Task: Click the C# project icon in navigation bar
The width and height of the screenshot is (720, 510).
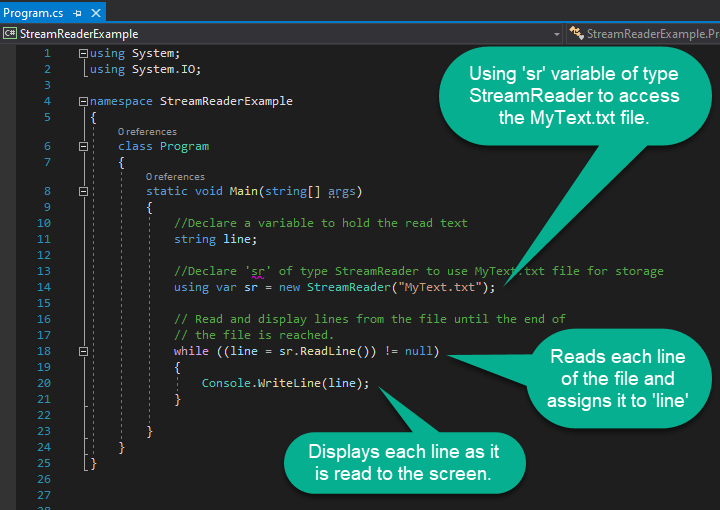Action: click(9, 34)
